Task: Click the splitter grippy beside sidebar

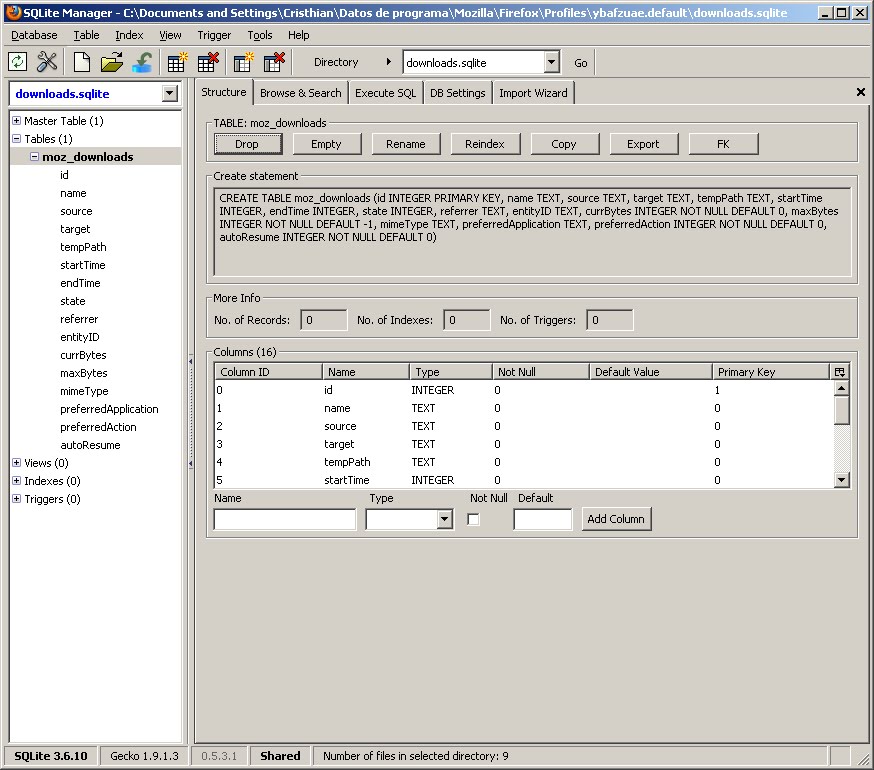Action: [191, 413]
